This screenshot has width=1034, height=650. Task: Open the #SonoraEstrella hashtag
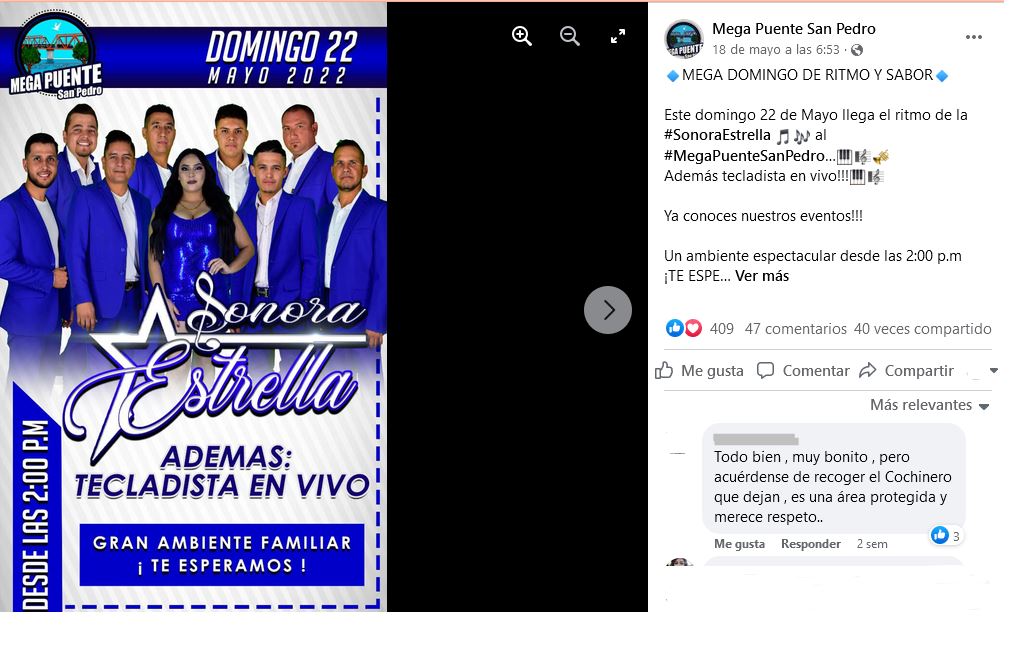point(717,135)
